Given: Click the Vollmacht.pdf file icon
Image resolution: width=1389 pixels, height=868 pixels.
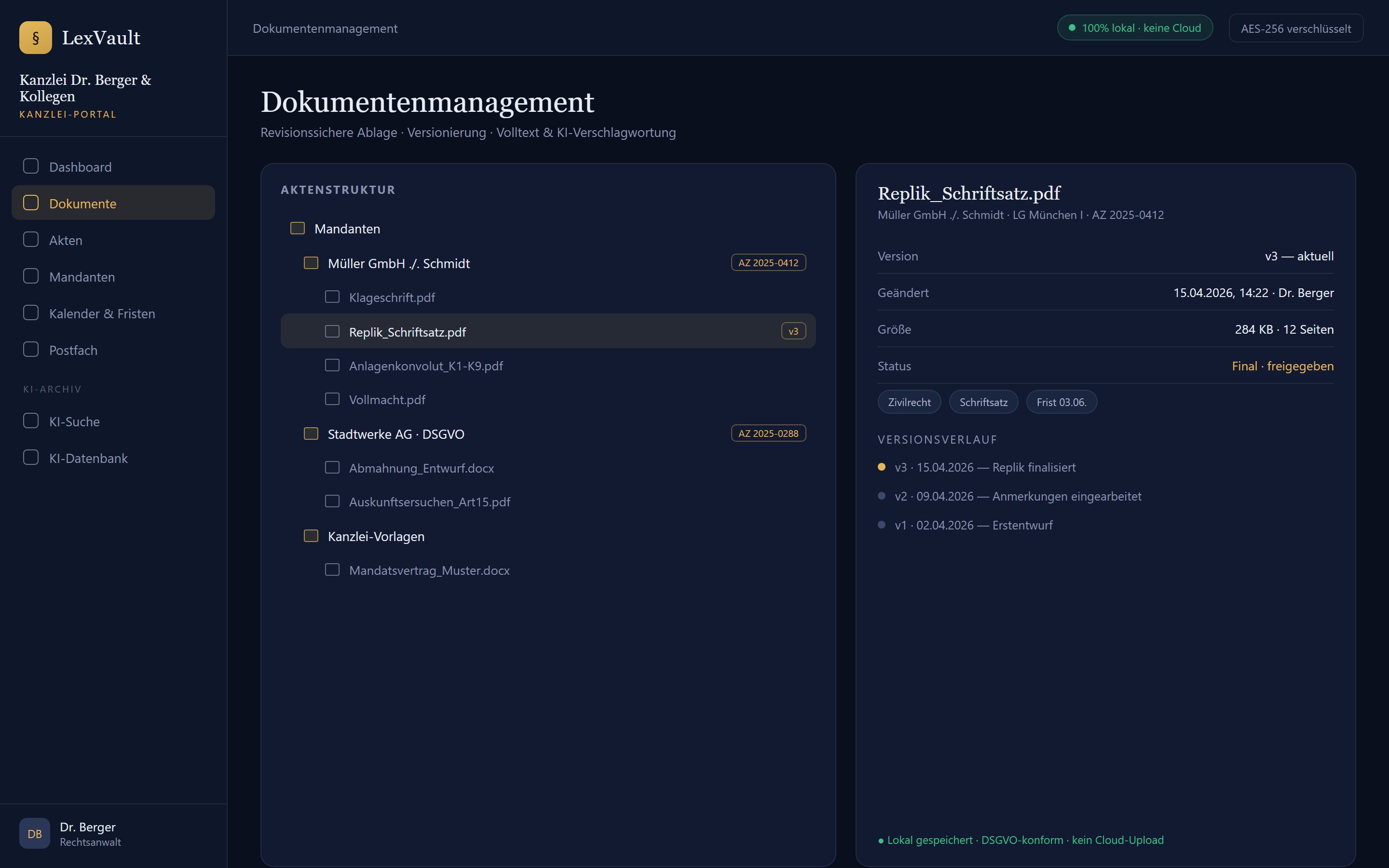Looking at the screenshot, I should [332, 399].
